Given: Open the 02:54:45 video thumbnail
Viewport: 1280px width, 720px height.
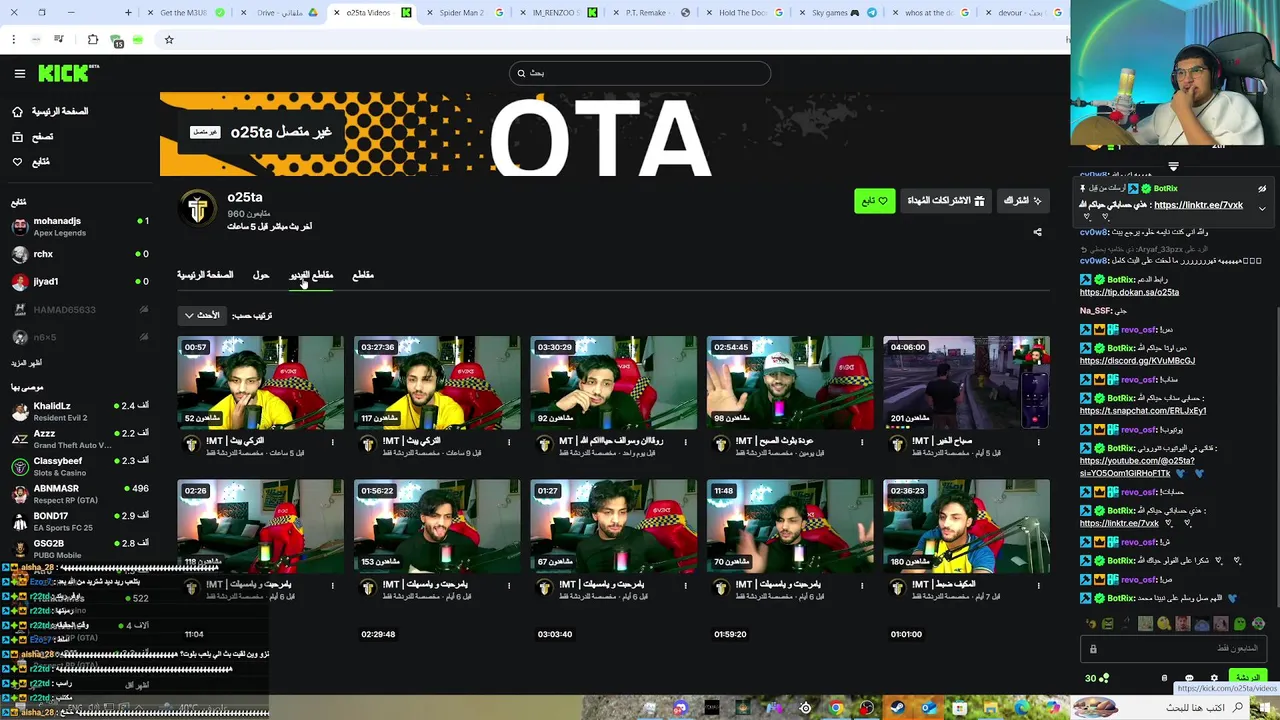Looking at the screenshot, I should click(790, 382).
